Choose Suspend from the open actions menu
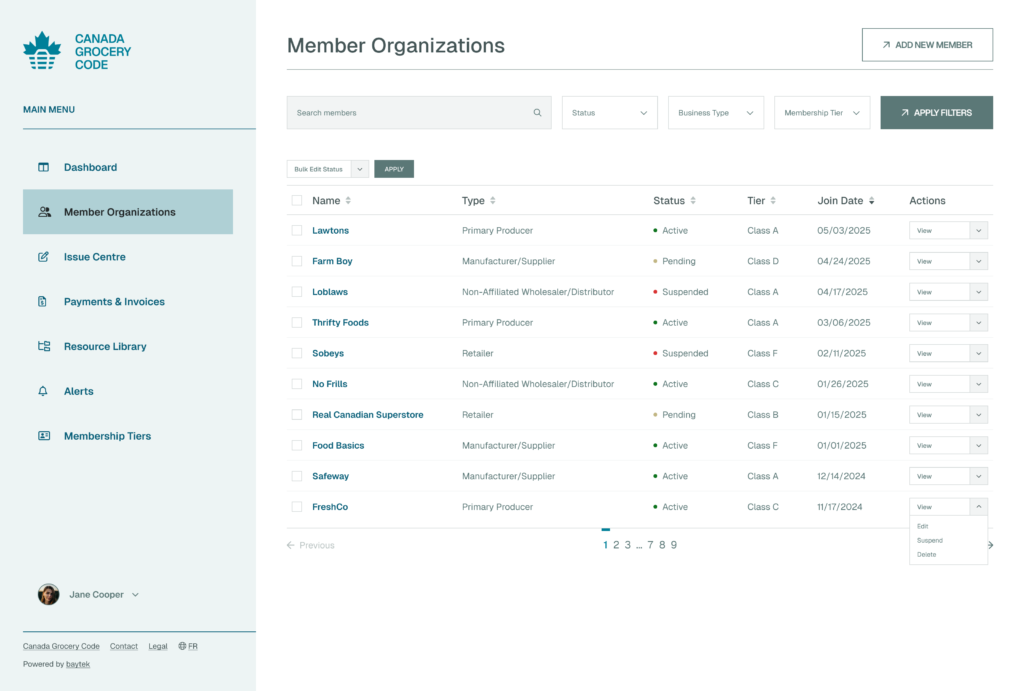Screen dimensions: 1024x691 tap(930, 540)
